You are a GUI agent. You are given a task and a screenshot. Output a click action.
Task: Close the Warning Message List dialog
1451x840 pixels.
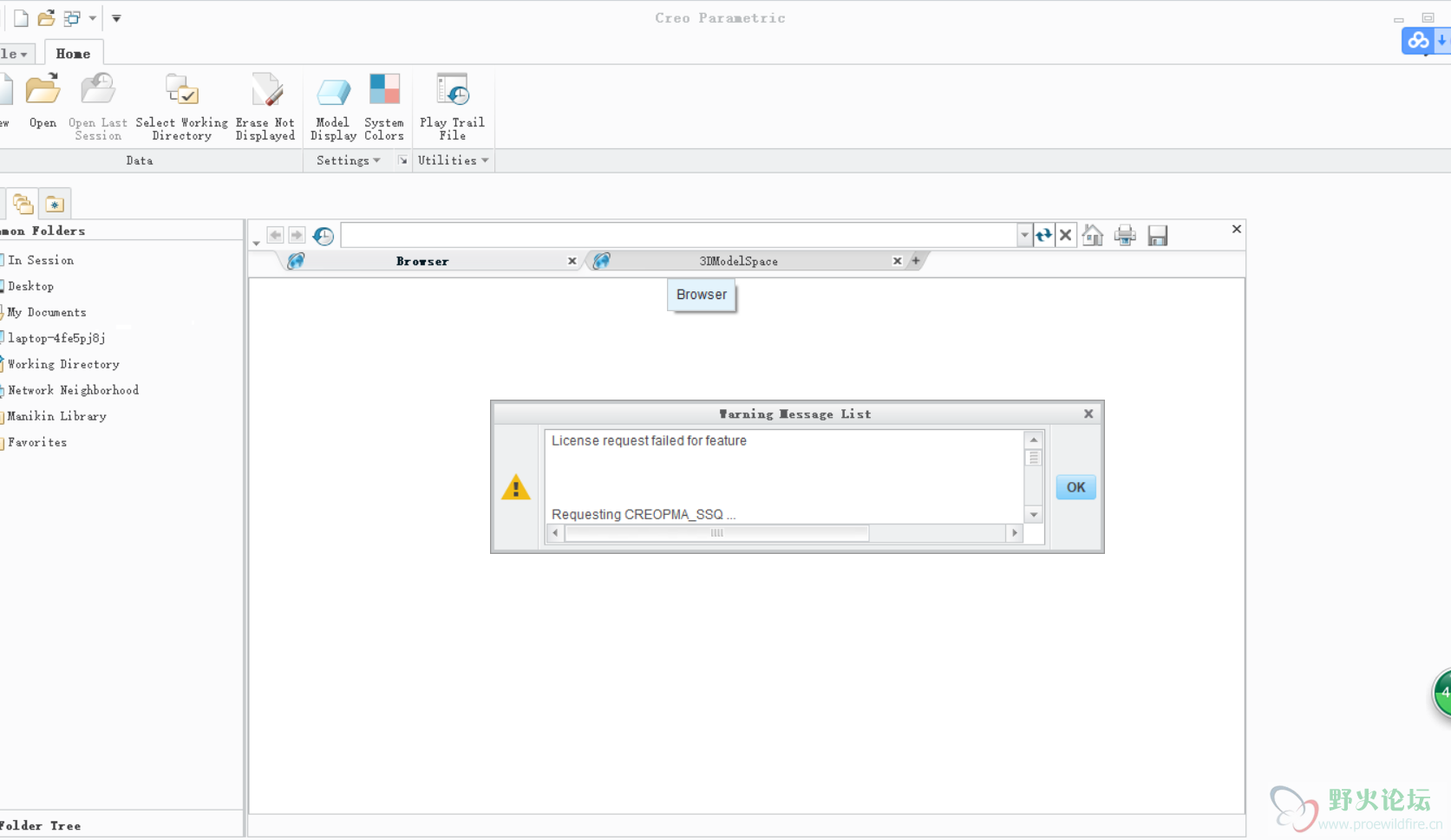tap(1088, 414)
